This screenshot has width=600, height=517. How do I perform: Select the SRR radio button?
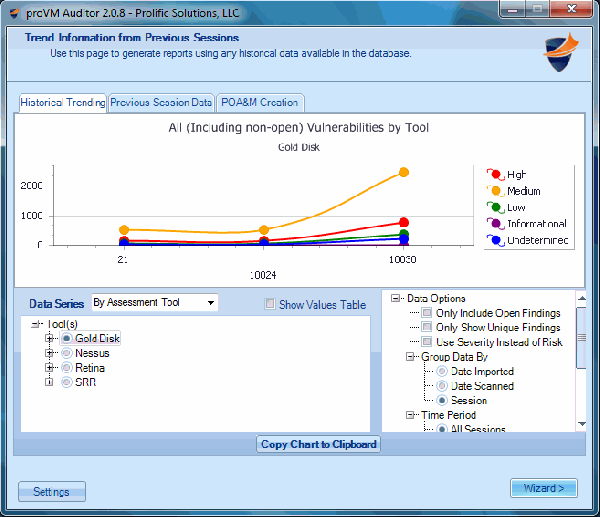(x=67, y=382)
